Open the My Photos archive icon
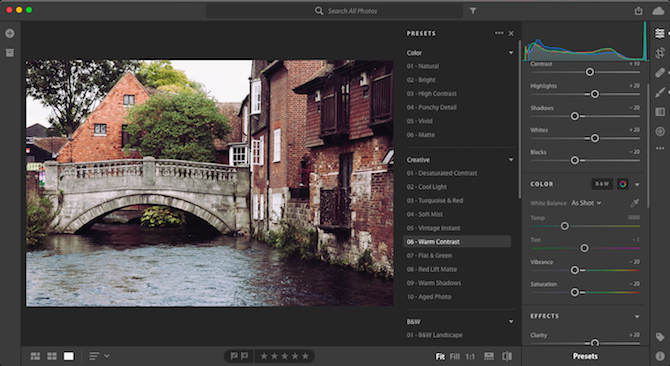Viewport: 670px width, 366px height. pyautogui.click(x=10, y=53)
